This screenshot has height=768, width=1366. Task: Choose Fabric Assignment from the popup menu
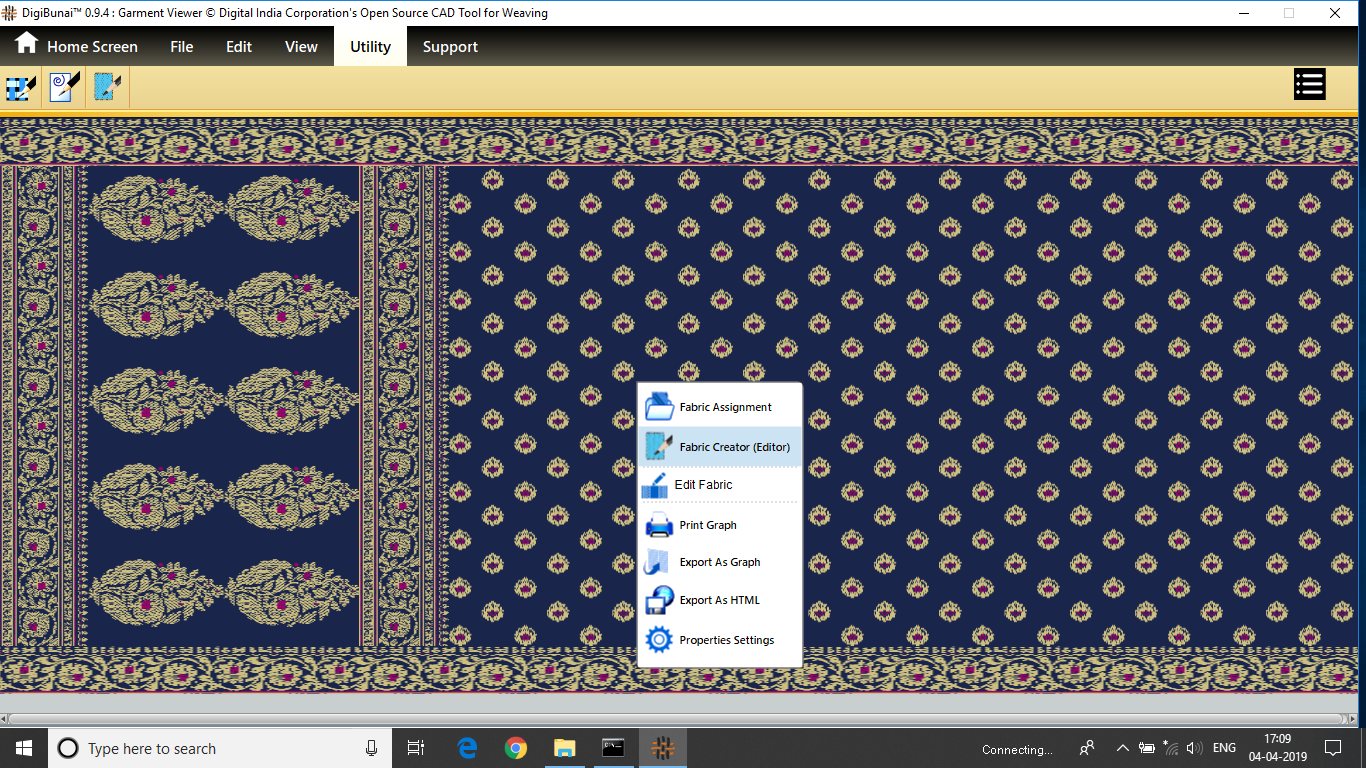(724, 407)
